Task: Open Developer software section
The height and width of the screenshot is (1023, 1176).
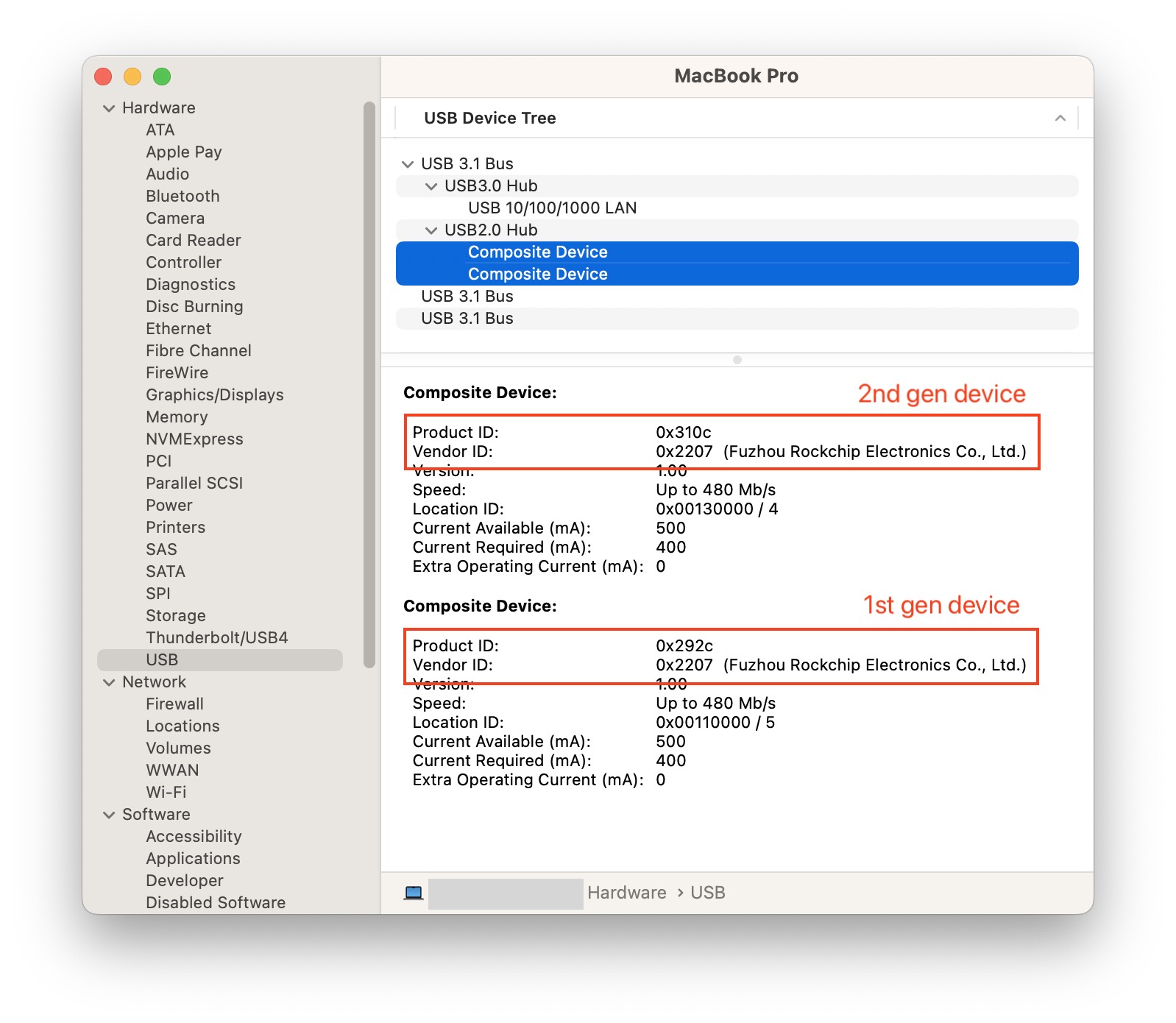Action: [184, 881]
